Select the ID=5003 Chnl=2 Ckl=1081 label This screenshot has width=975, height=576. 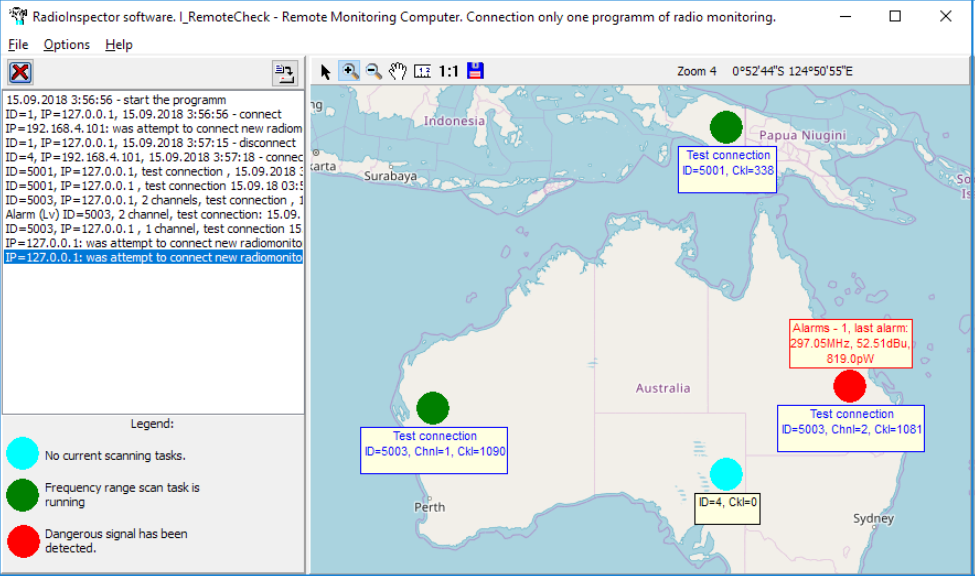pos(851,429)
